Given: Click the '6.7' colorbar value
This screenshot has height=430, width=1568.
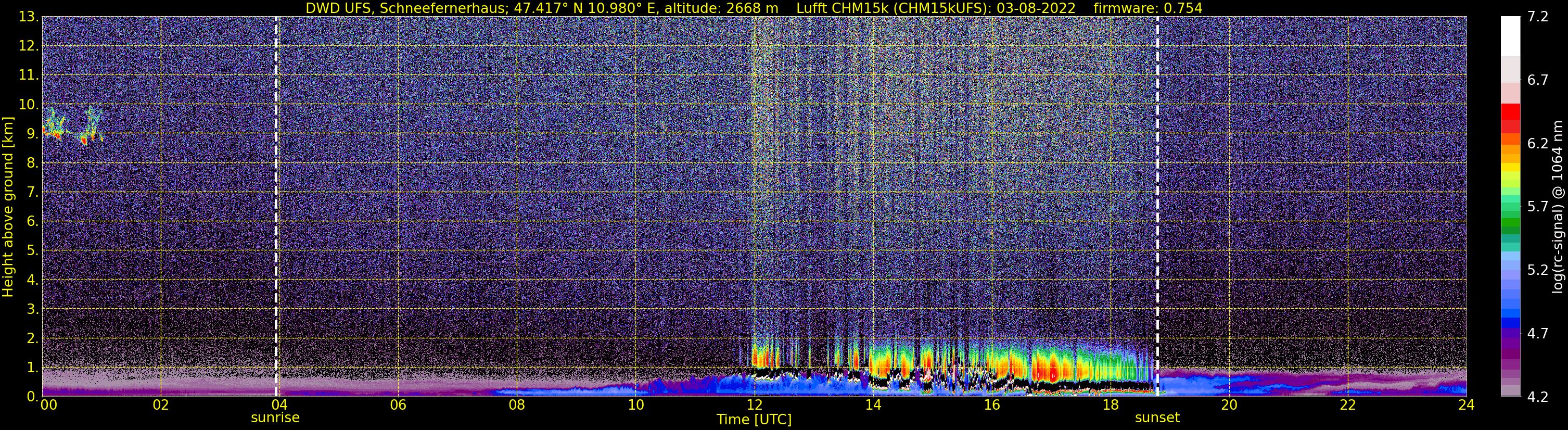Looking at the screenshot, I should 1538,80.
